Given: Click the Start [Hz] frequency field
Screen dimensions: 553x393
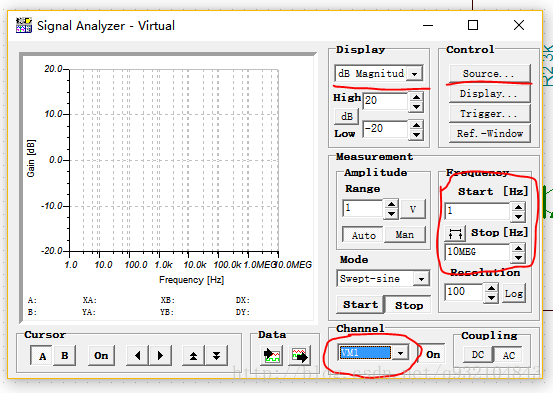Looking at the screenshot, I should click(478, 211).
